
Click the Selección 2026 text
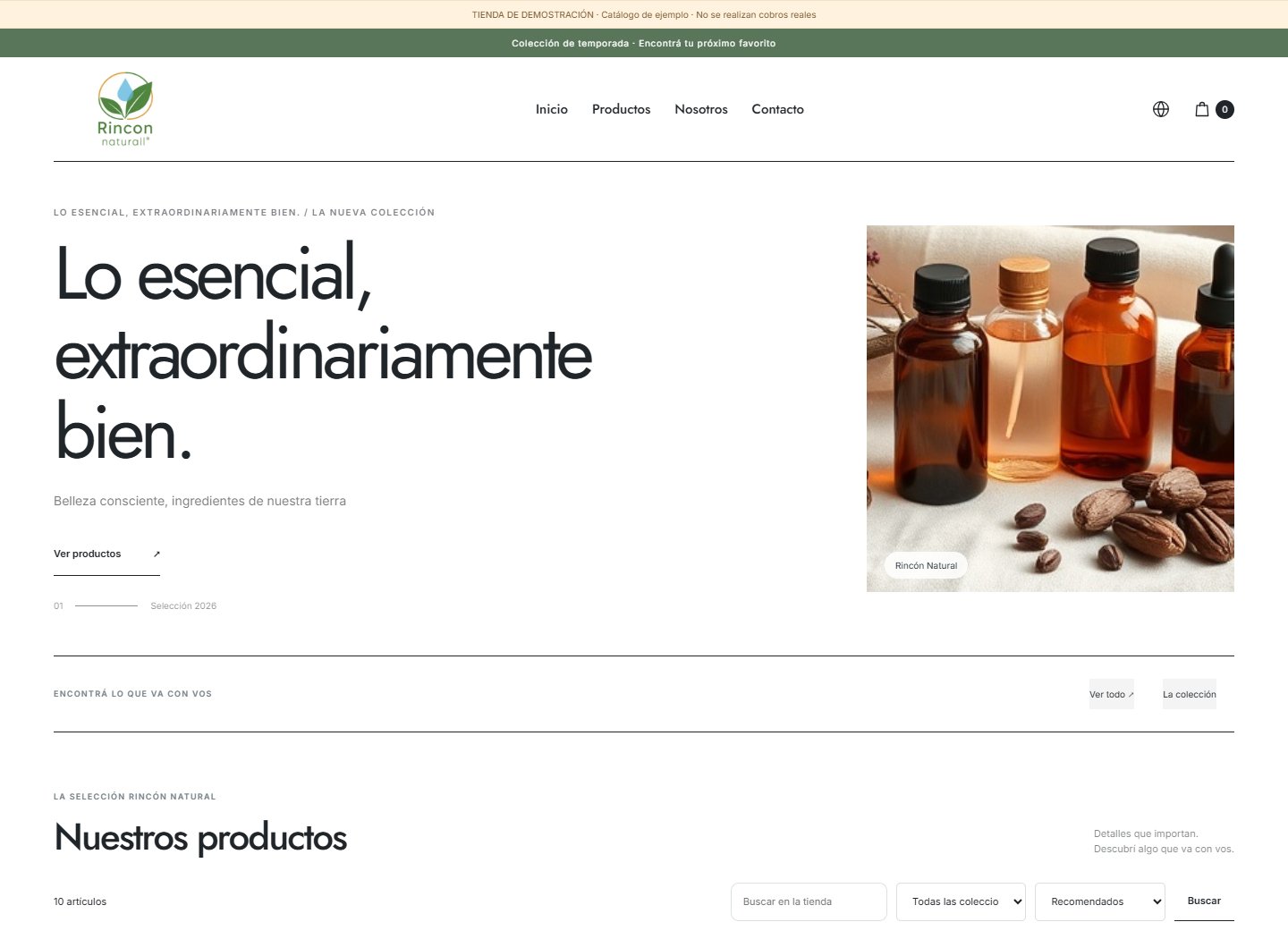[x=183, y=606]
